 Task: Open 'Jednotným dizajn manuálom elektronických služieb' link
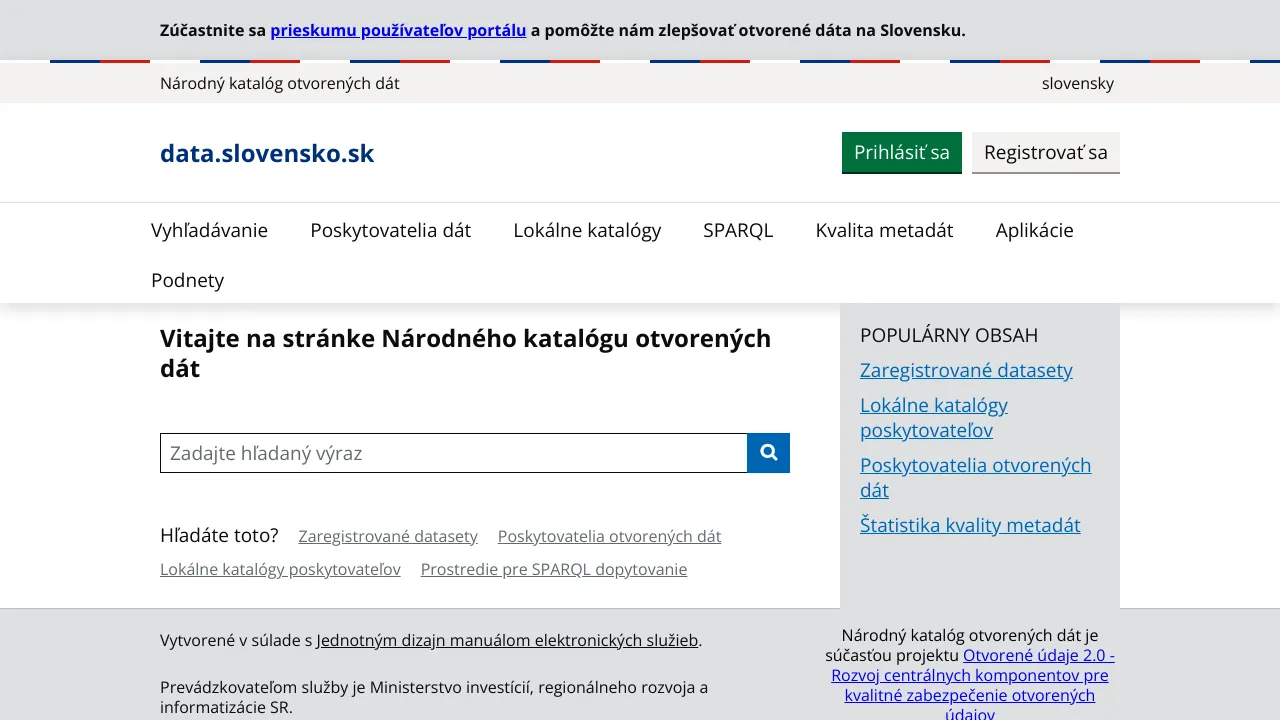[507, 640]
